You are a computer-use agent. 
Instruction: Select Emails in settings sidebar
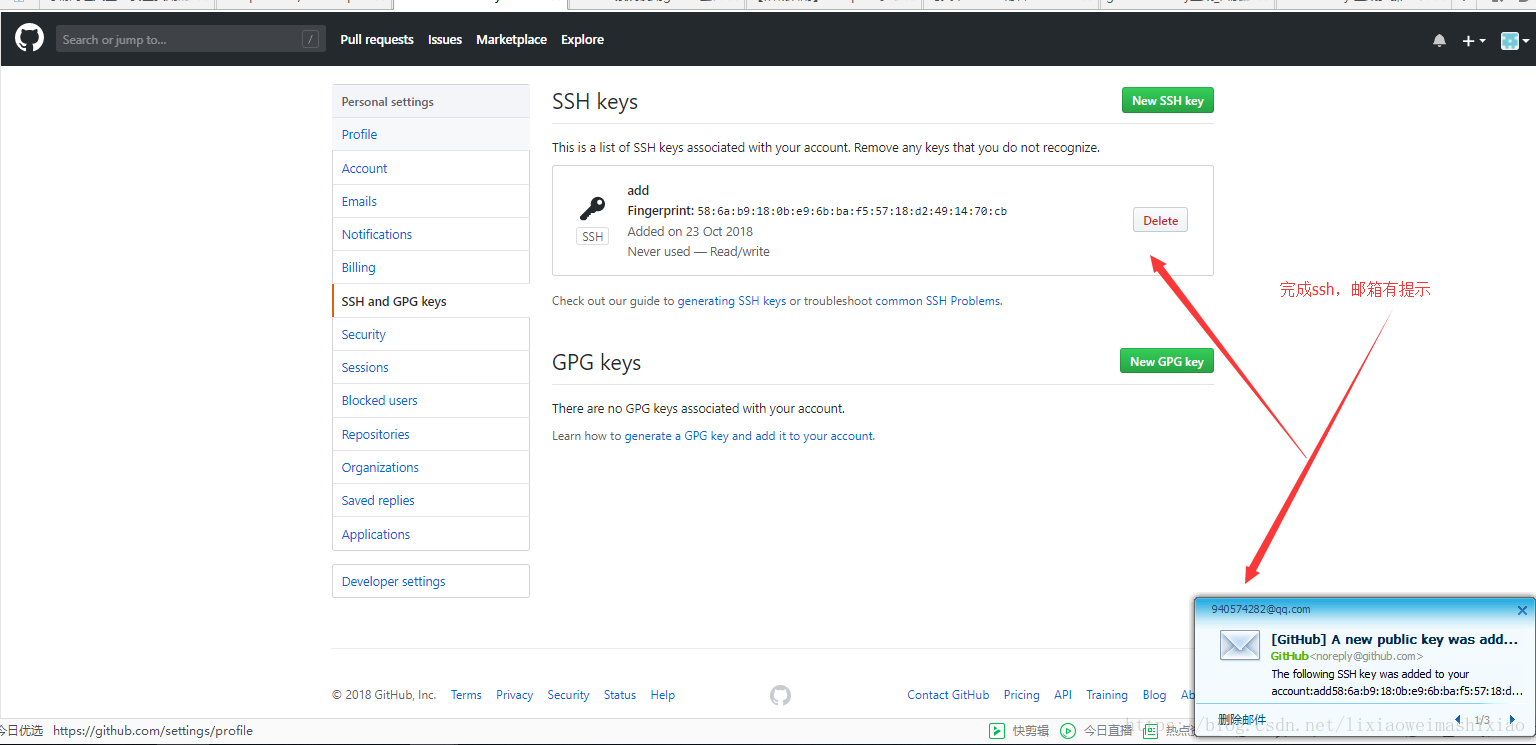point(431,201)
